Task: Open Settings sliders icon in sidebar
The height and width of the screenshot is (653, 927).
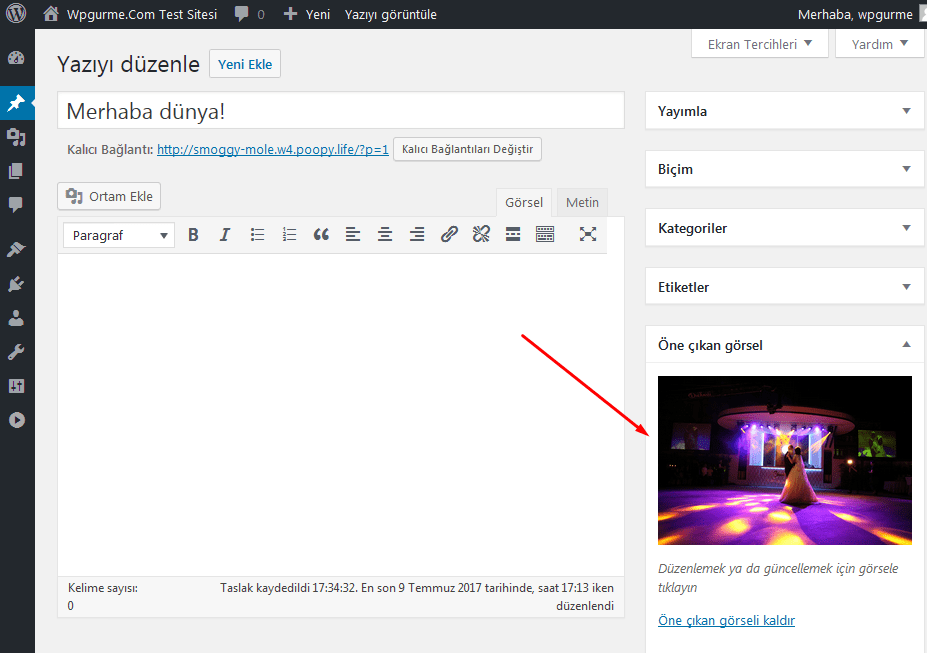Action: [17, 386]
